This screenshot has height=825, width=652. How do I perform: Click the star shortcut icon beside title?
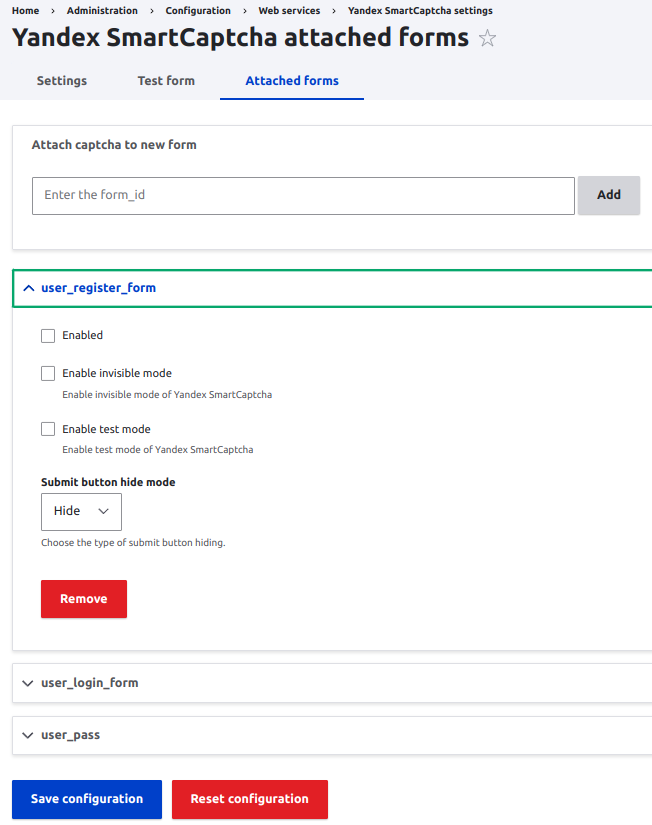tap(487, 39)
